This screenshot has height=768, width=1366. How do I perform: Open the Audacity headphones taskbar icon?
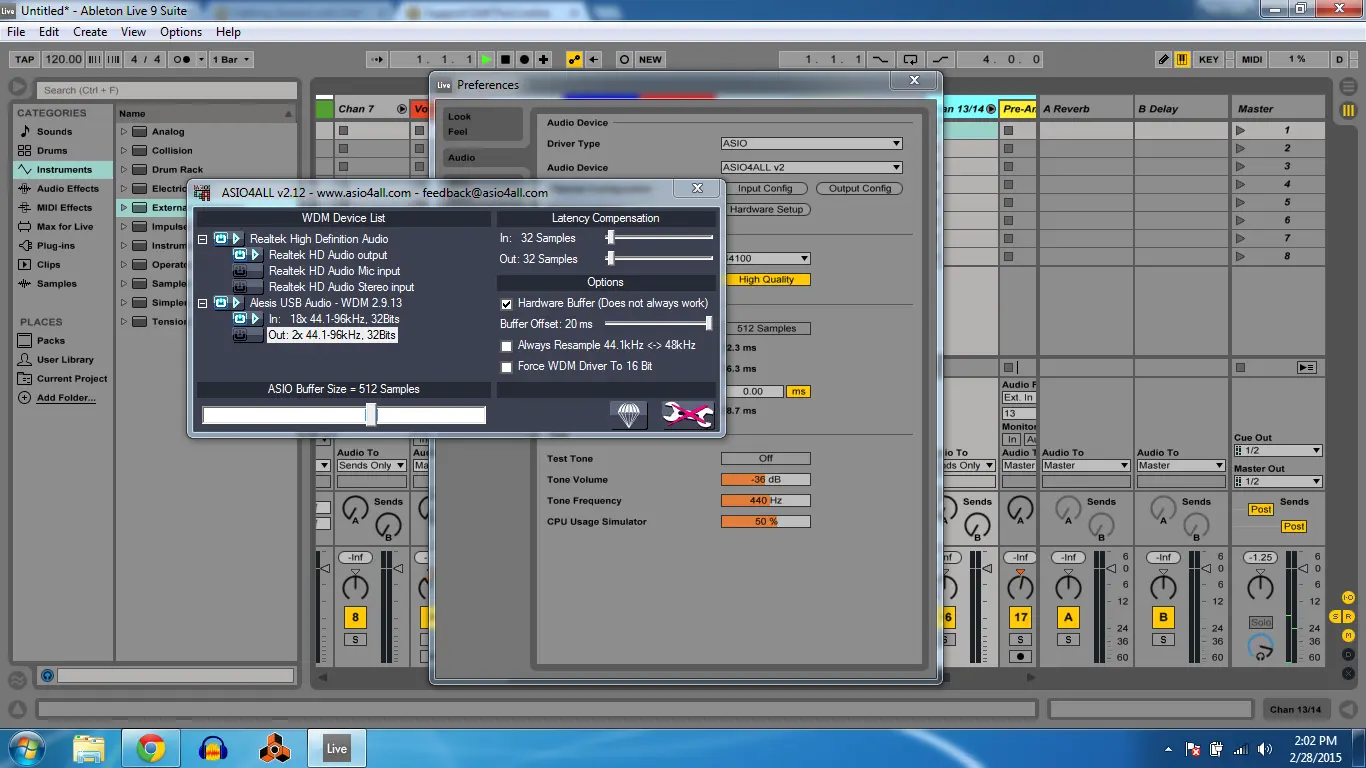click(213, 748)
